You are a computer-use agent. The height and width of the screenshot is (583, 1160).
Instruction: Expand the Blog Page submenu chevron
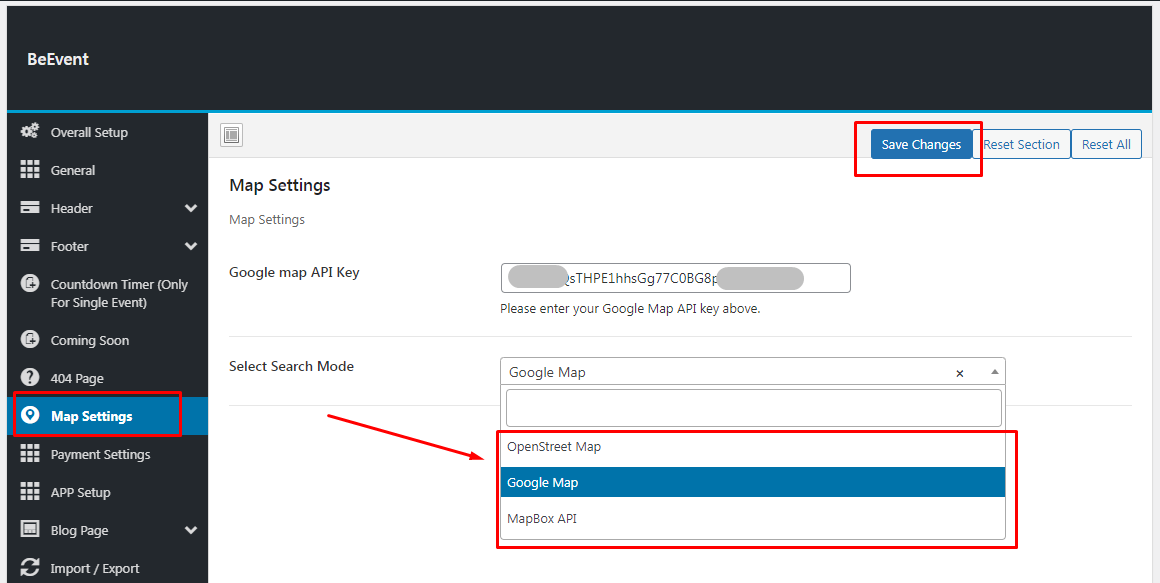(x=191, y=530)
